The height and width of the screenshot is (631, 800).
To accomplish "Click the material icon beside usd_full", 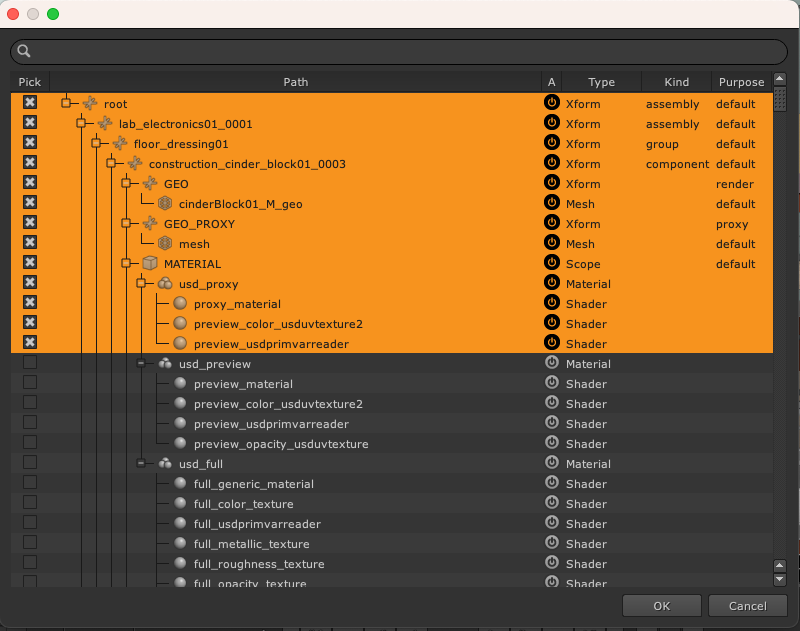I will pyautogui.click(x=165, y=463).
